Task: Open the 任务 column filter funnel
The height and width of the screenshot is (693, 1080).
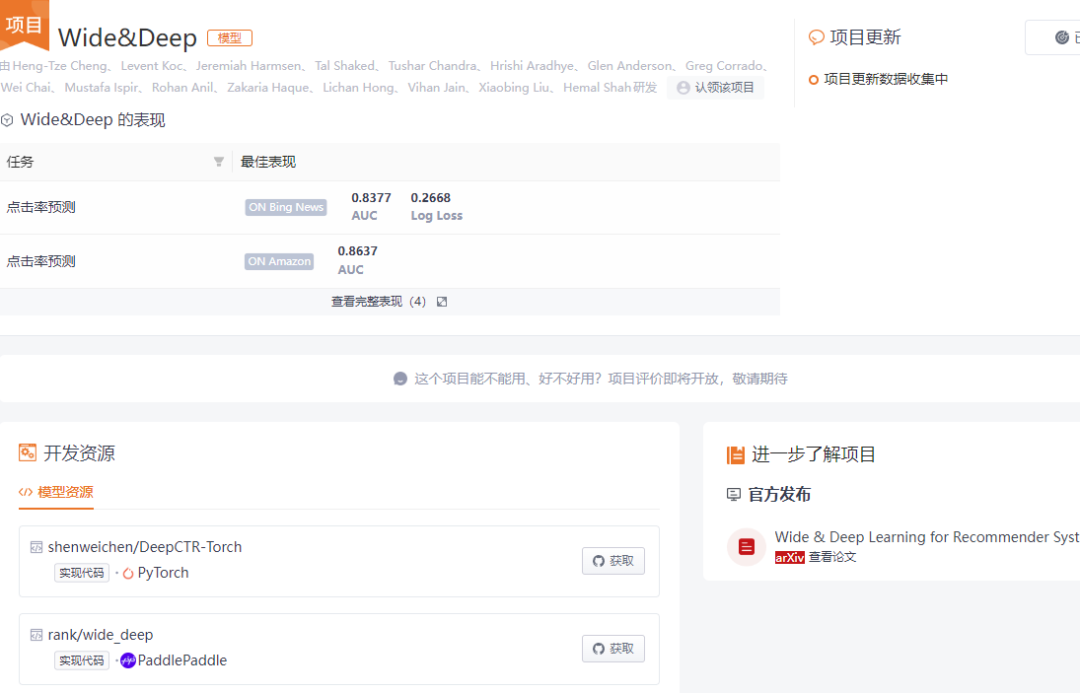Action: pyautogui.click(x=218, y=162)
